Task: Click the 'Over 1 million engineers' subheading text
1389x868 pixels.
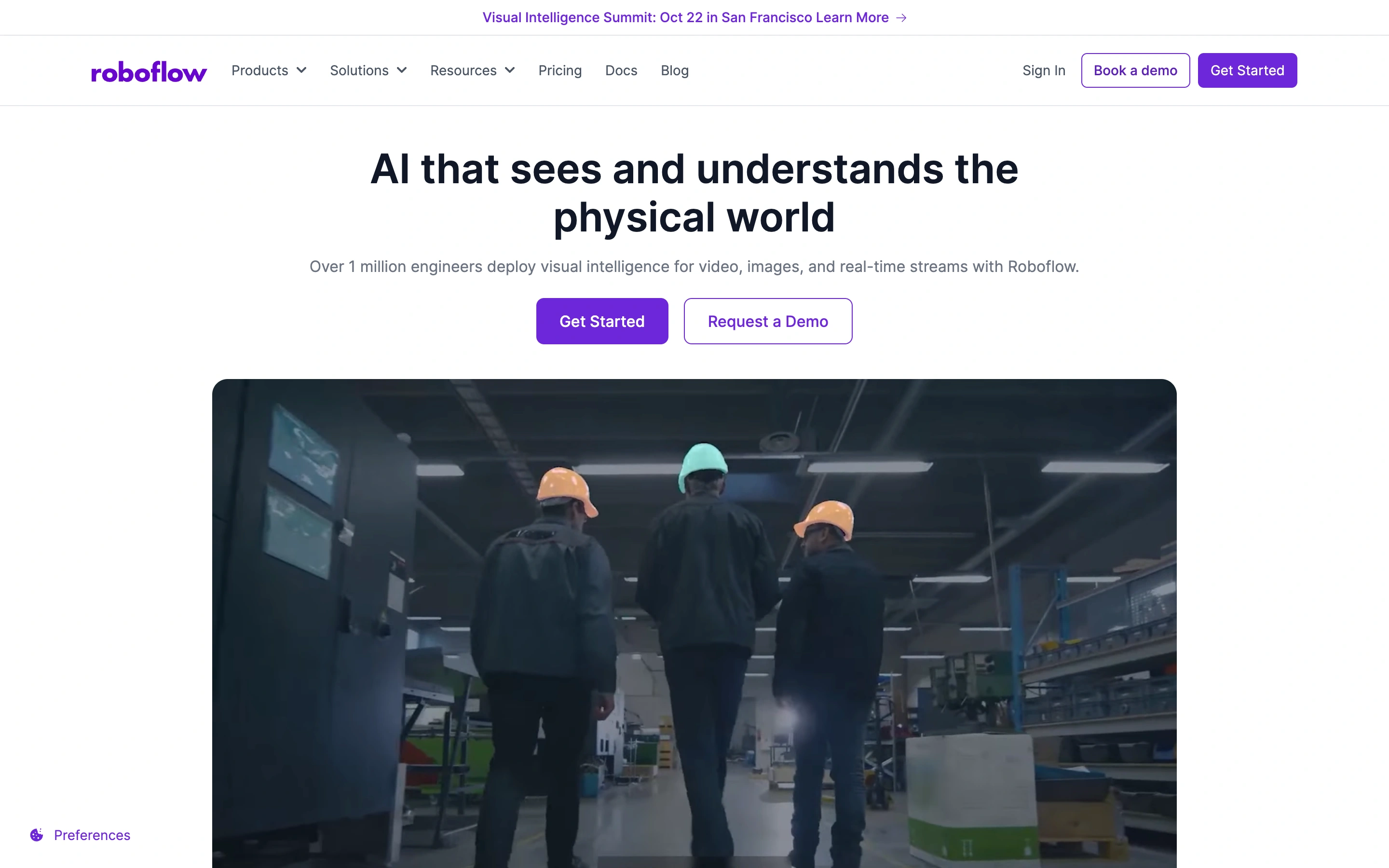Action: point(694,266)
